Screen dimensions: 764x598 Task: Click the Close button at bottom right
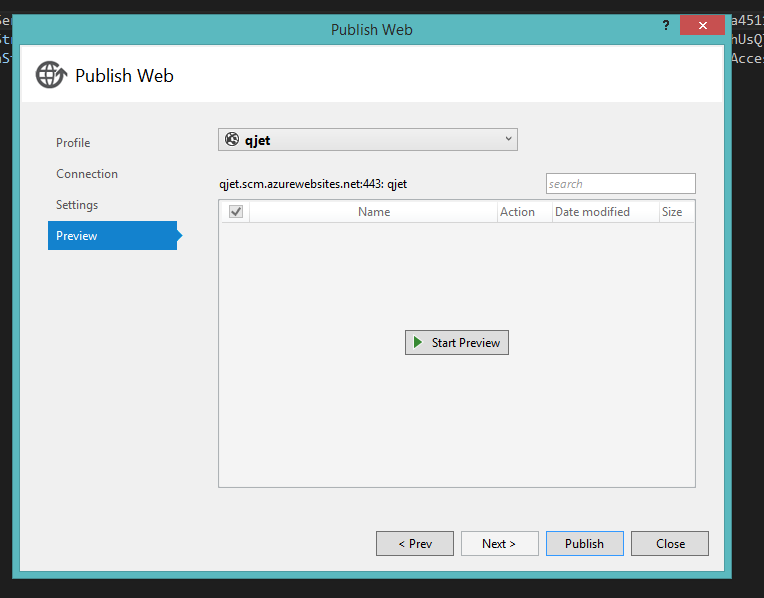(x=670, y=544)
